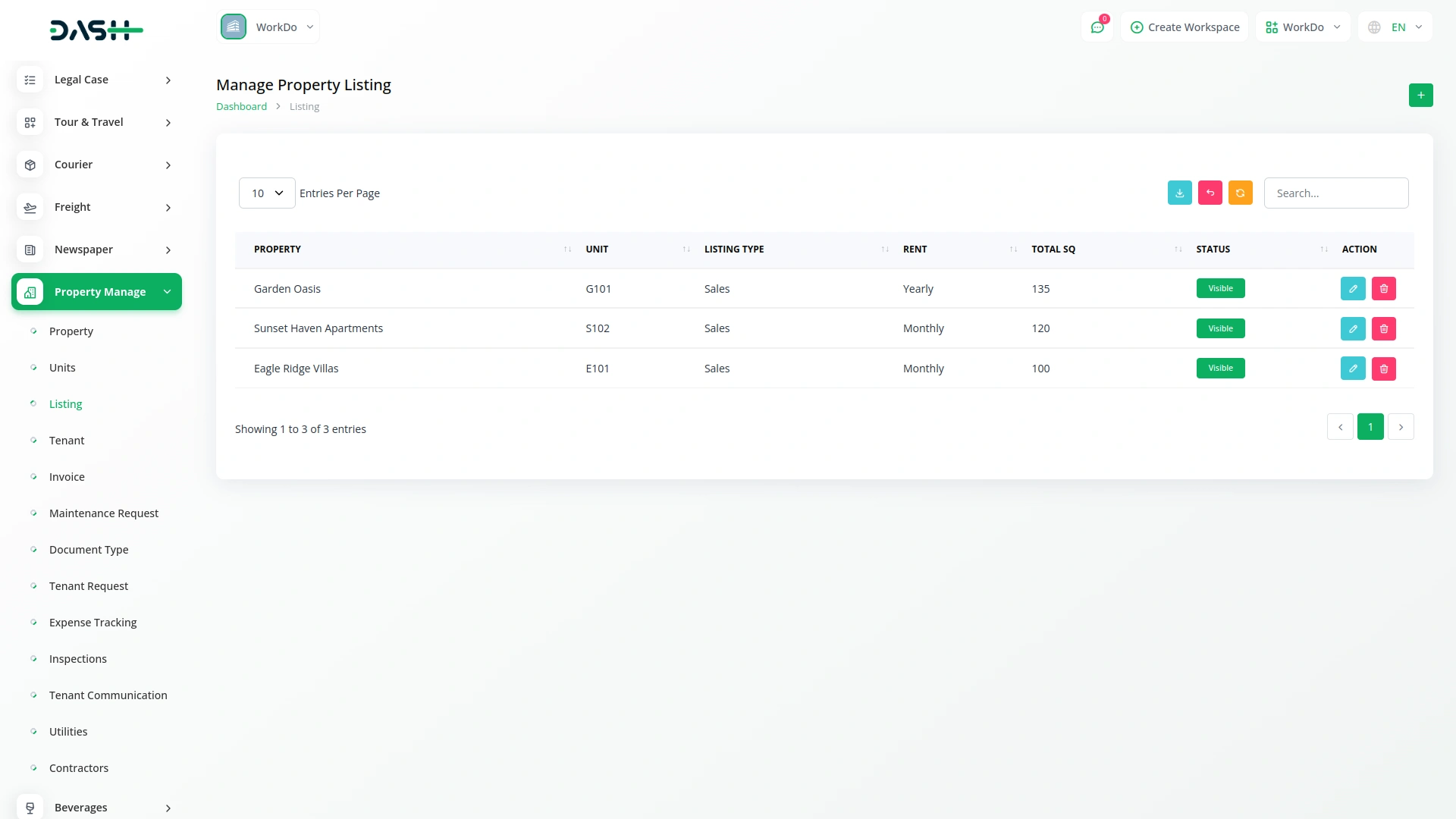This screenshot has width=1456, height=819.
Task: Open the chat messages icon in header
Action: pyautogui.click(x=1097, y=27)
